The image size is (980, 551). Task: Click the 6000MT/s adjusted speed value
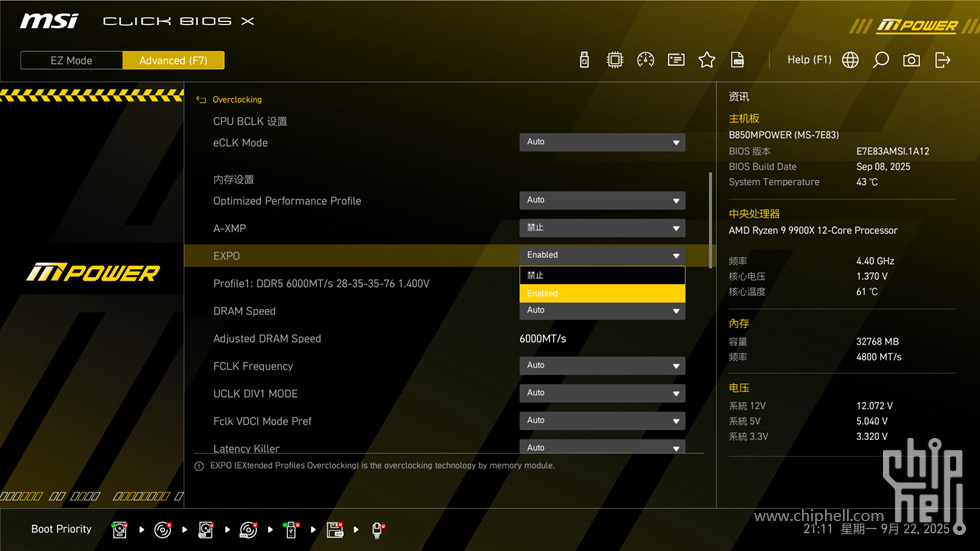tap(542, 339)
